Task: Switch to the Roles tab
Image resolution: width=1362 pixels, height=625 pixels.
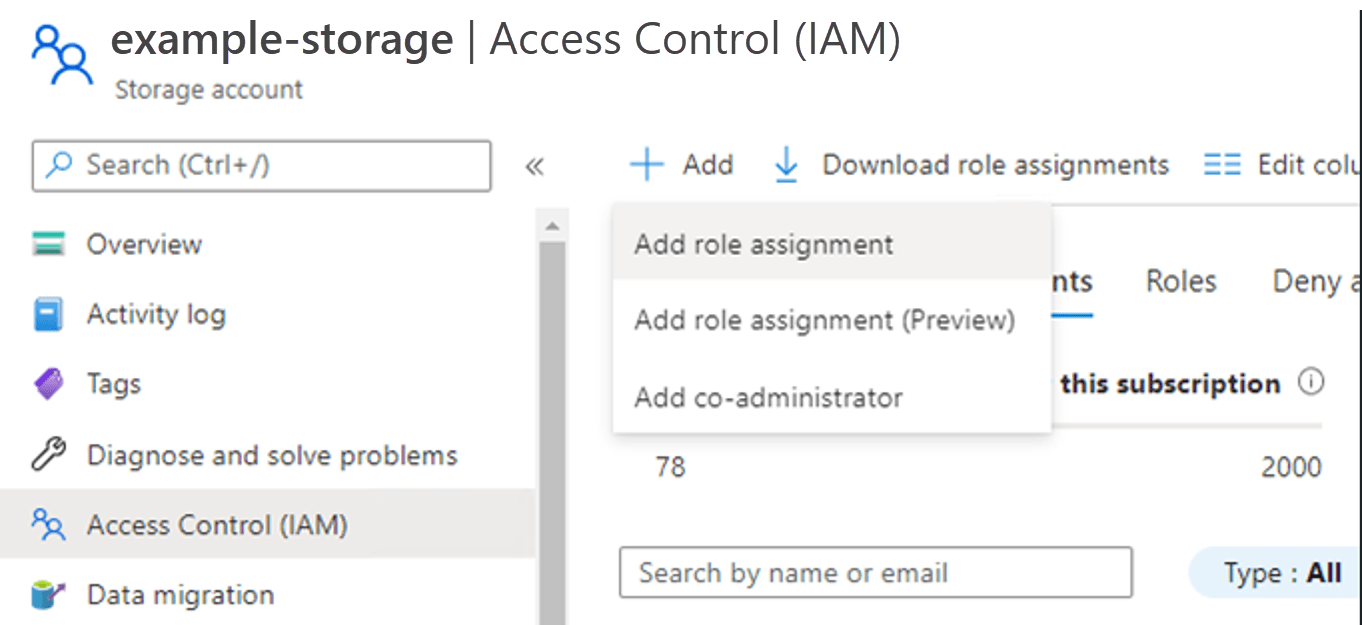Action: pyautogui.click(x=1179, y=281)
